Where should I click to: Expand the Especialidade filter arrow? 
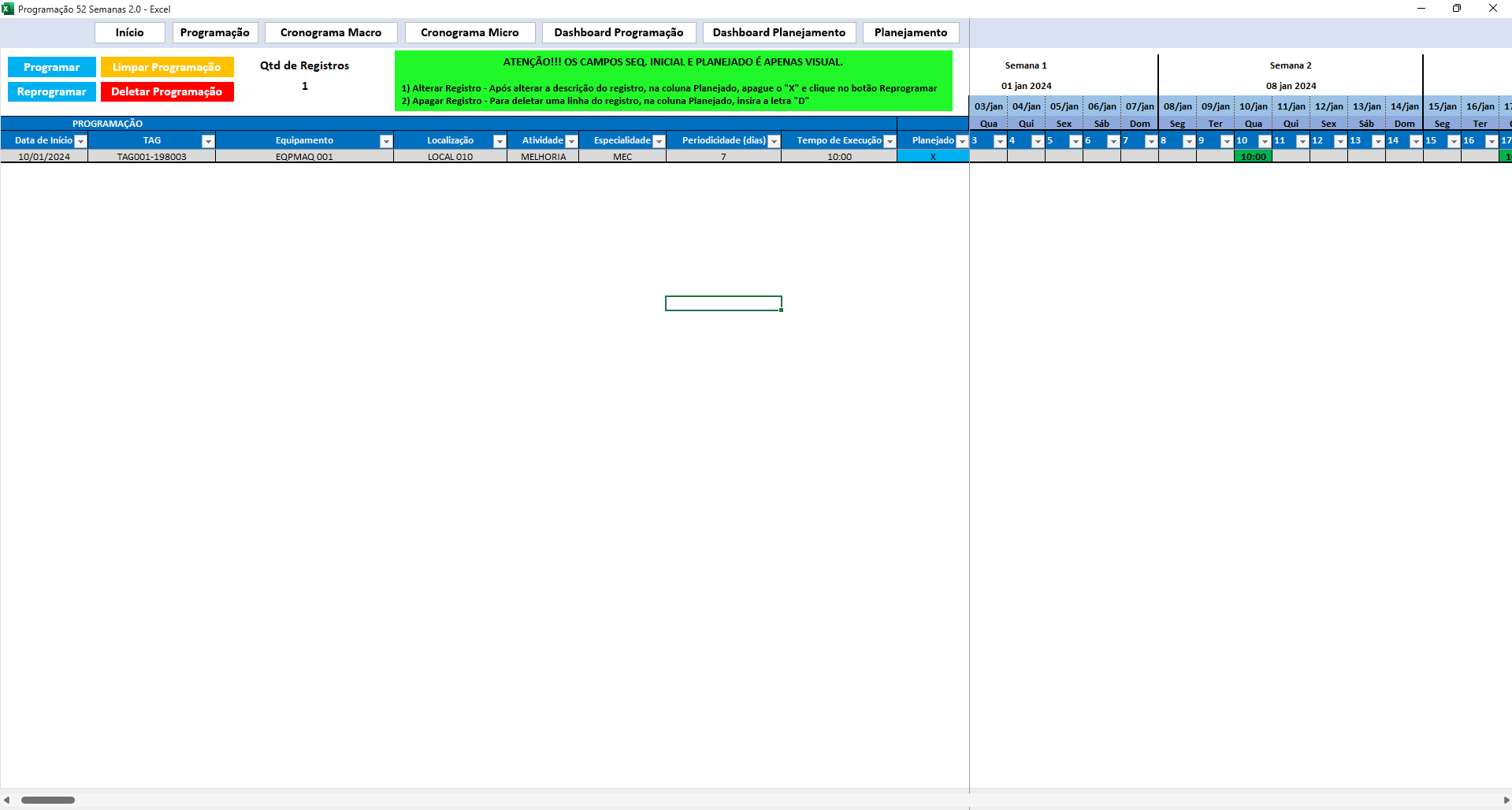(659, 141)
